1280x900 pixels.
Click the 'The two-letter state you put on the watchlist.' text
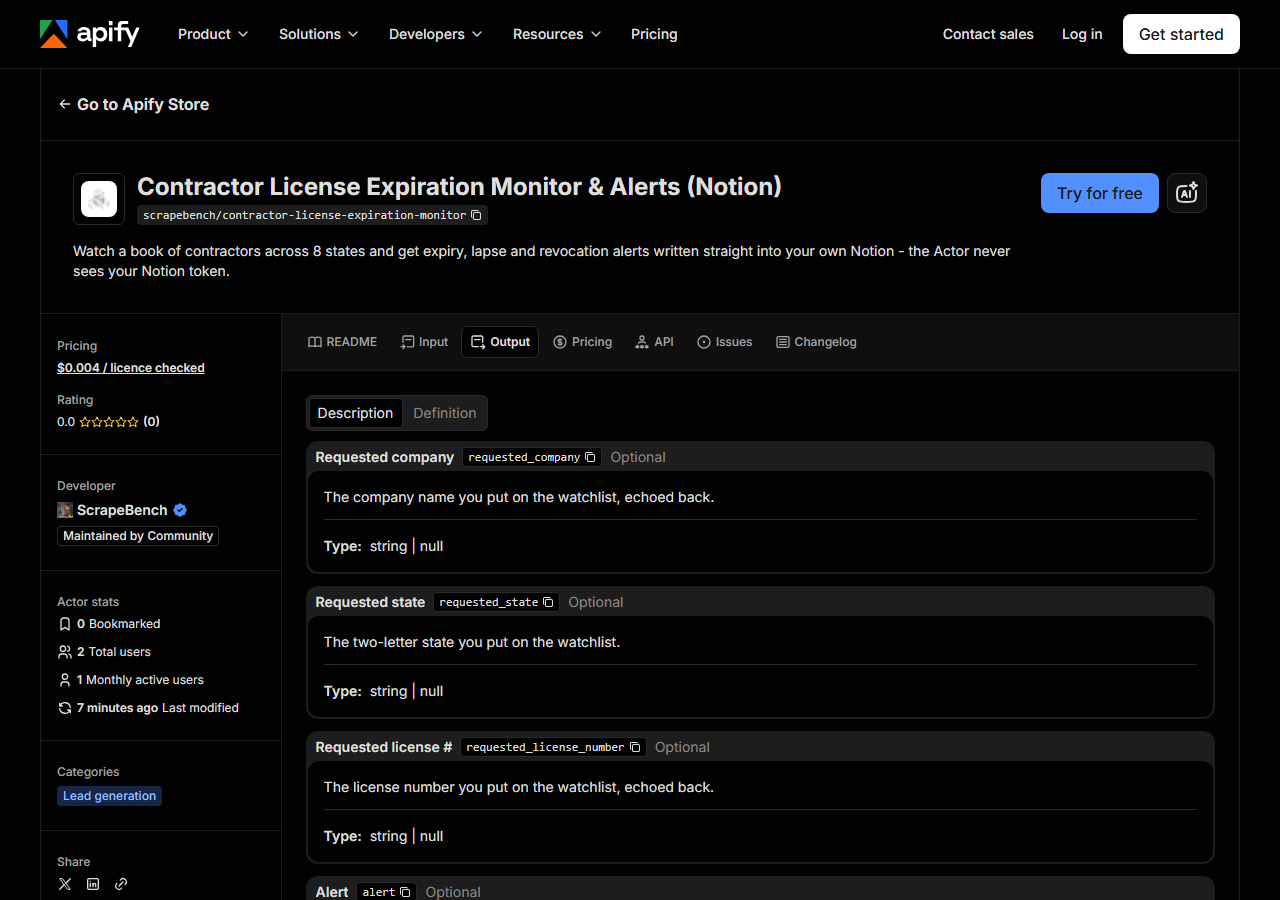tap(472, 642)
